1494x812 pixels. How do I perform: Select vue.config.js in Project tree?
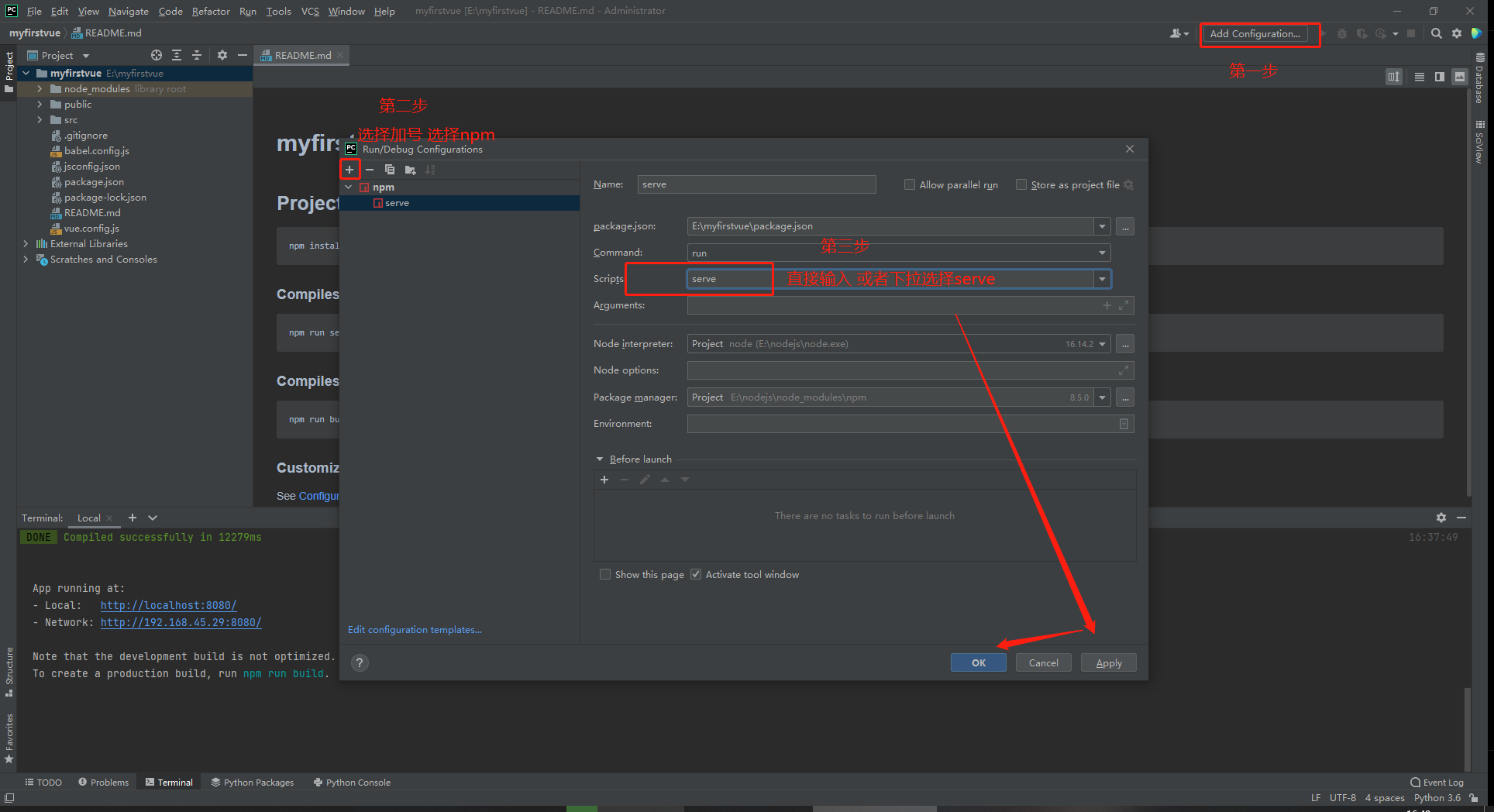coord(91,229)
